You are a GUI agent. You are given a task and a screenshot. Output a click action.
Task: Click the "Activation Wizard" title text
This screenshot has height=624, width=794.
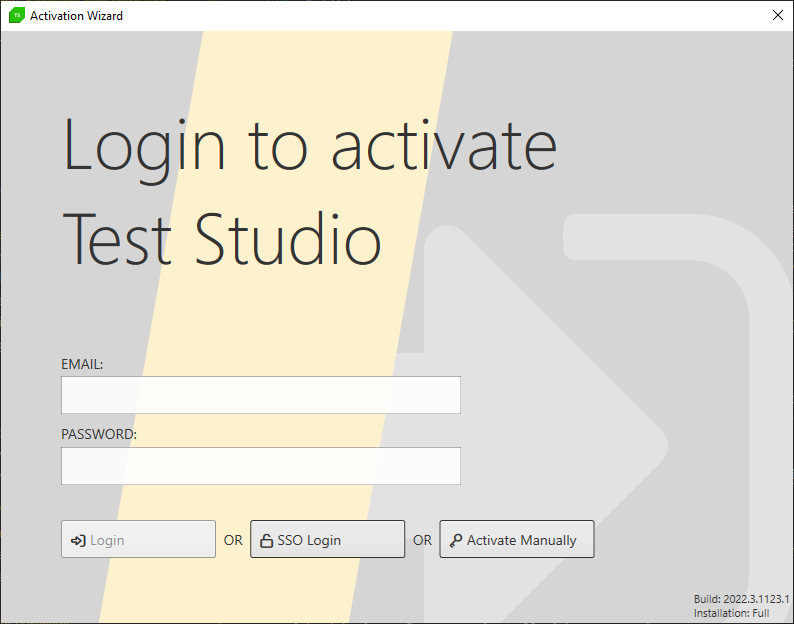pos(76,16)
